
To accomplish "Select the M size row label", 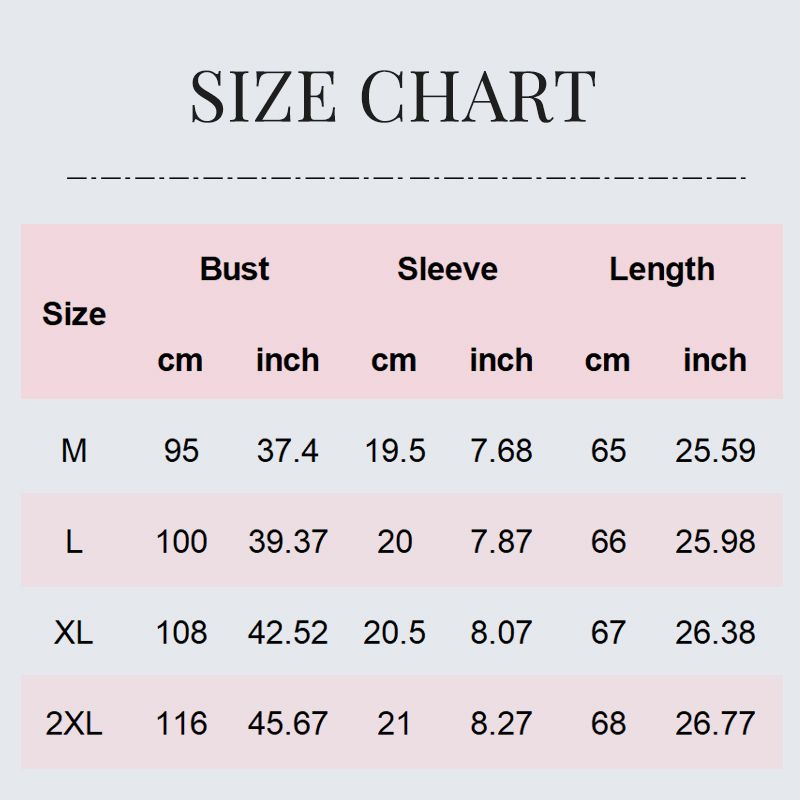I will pyautogui.click(x=74, y=451).
